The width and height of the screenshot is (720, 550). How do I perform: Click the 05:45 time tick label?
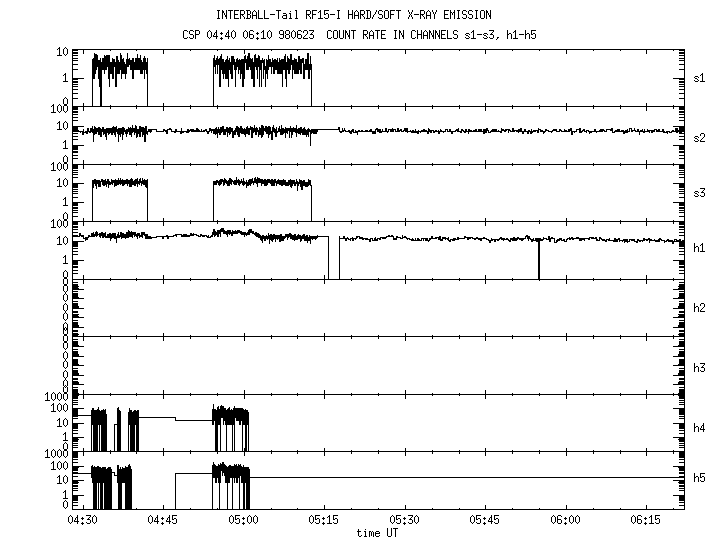click(x=485, y=521)
